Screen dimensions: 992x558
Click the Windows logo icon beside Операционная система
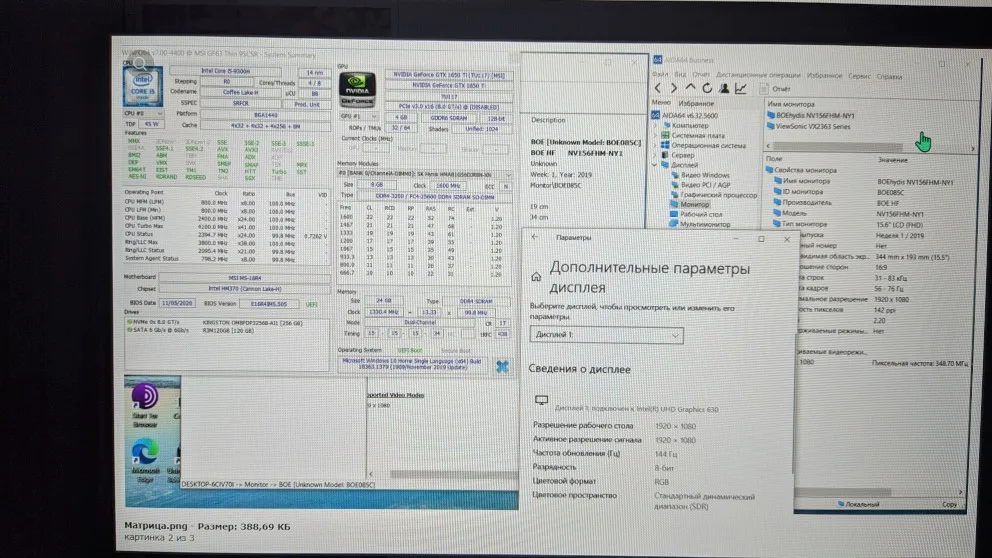[x=666, y=146]
